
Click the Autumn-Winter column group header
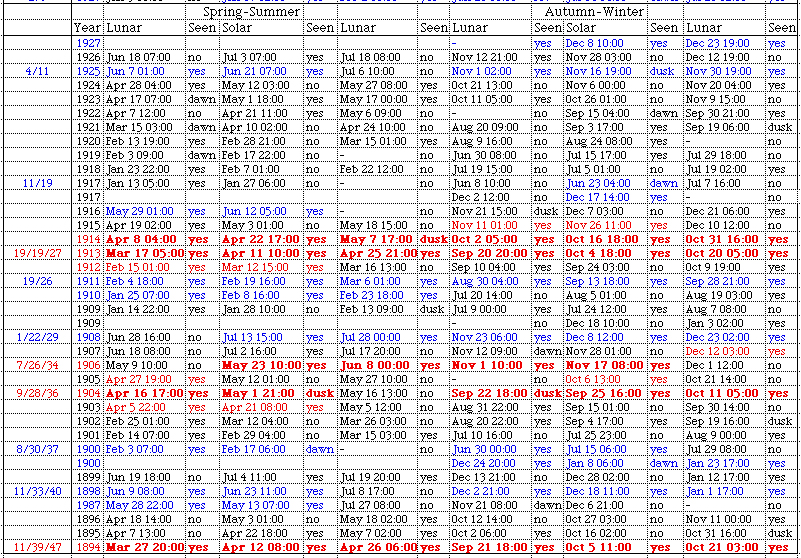tap(586, 12)
